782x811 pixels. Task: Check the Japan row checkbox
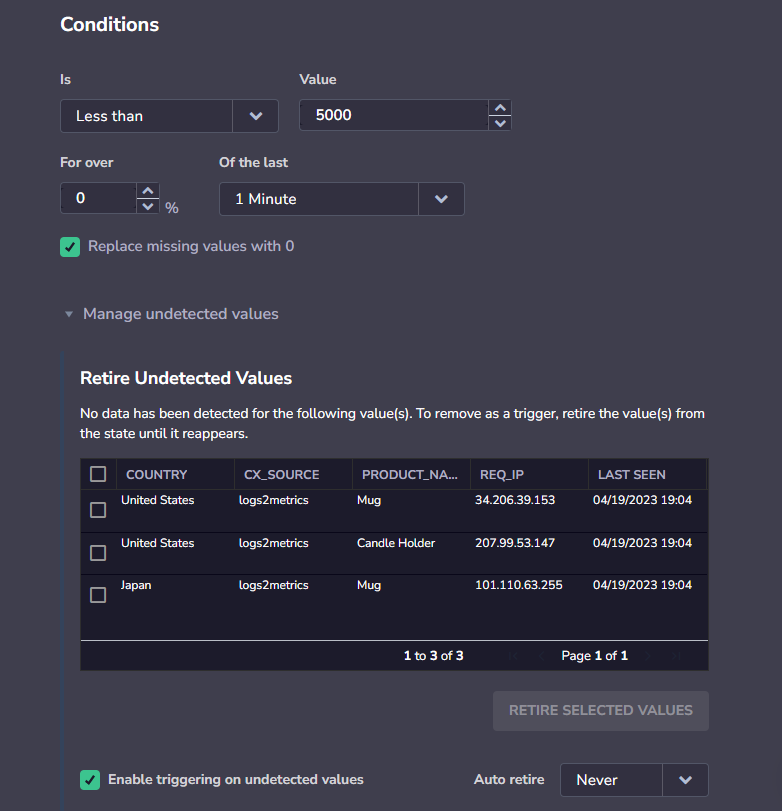(98, 595)
